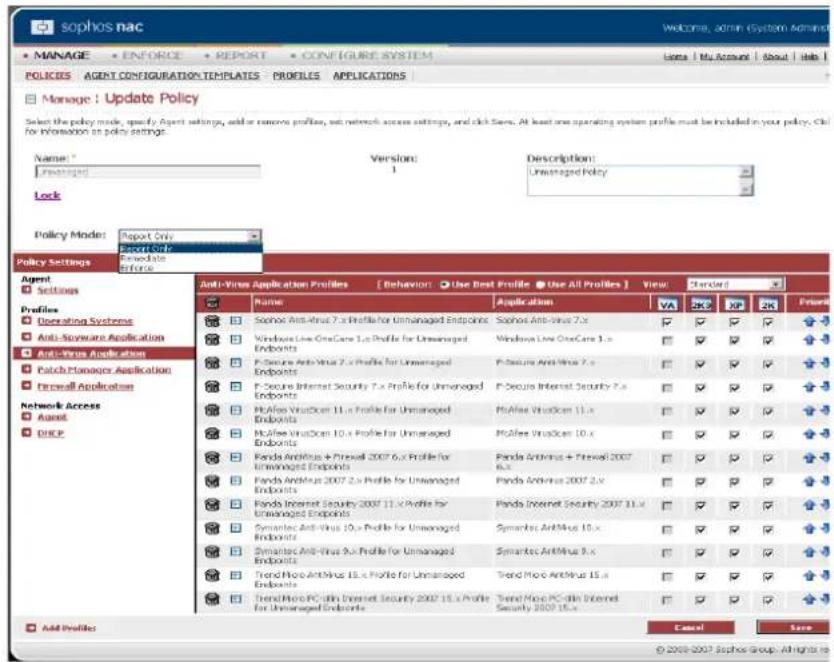Move Windows Live OneCare profile up in priority
Image resolution: width=834 pixels, height=662 pixels.
[809, 340]
